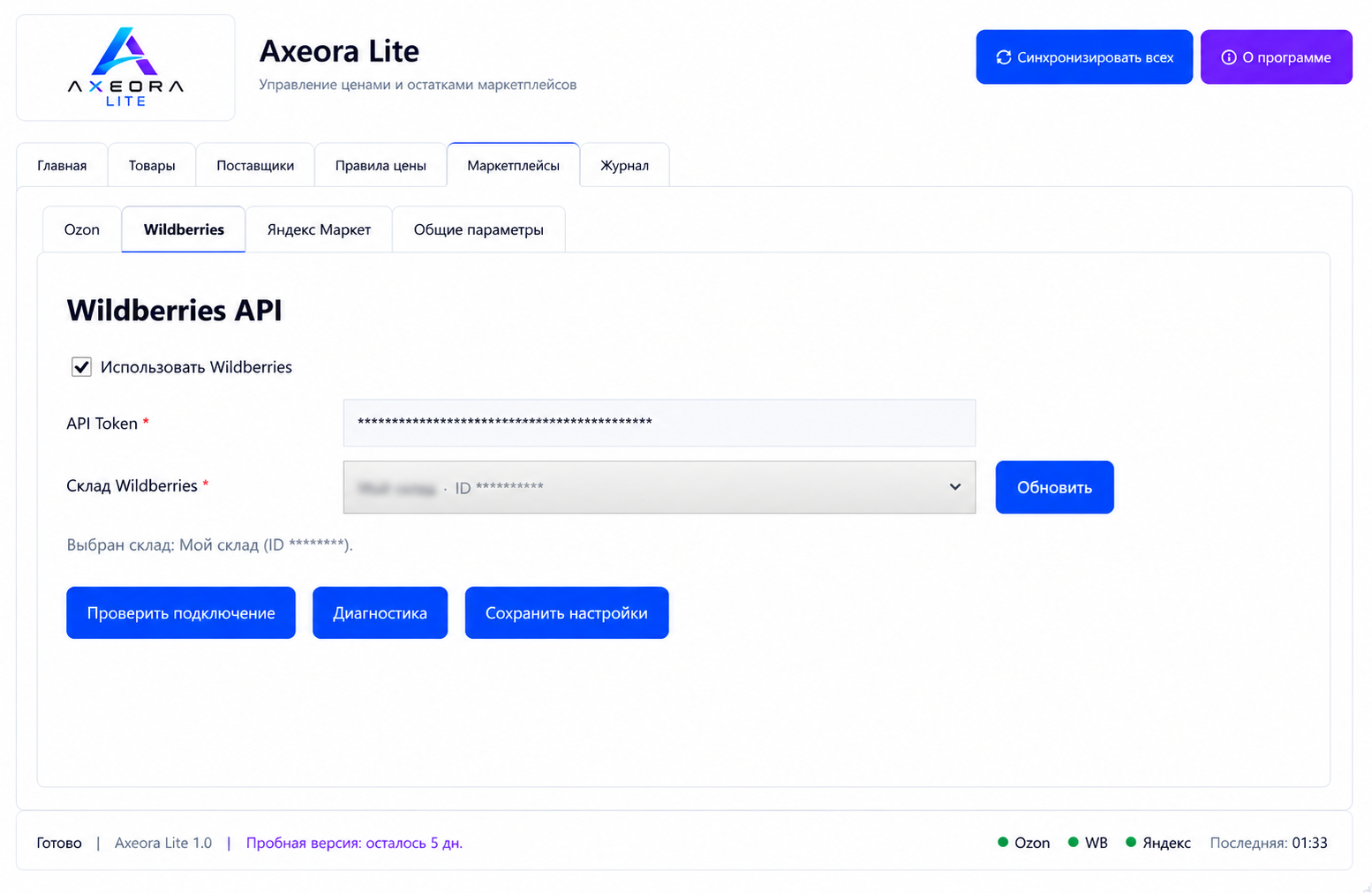This screenshot has width=1372, height=893.
Task: Click Axeora Lite 1.0 version text
Action: coord(163,843)
